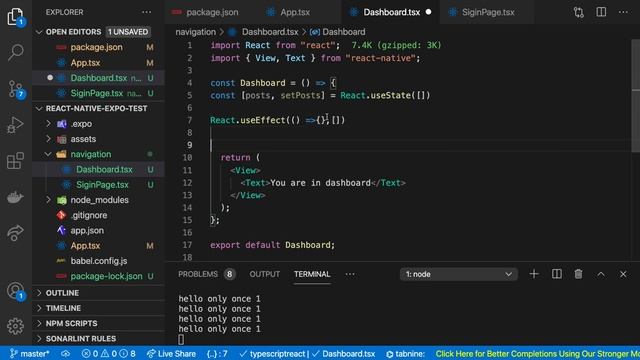The height and width of the screenshot is (360, 640).
Task: Close the terminal panel
Action: pyautogui.click(x=623, y=274)
